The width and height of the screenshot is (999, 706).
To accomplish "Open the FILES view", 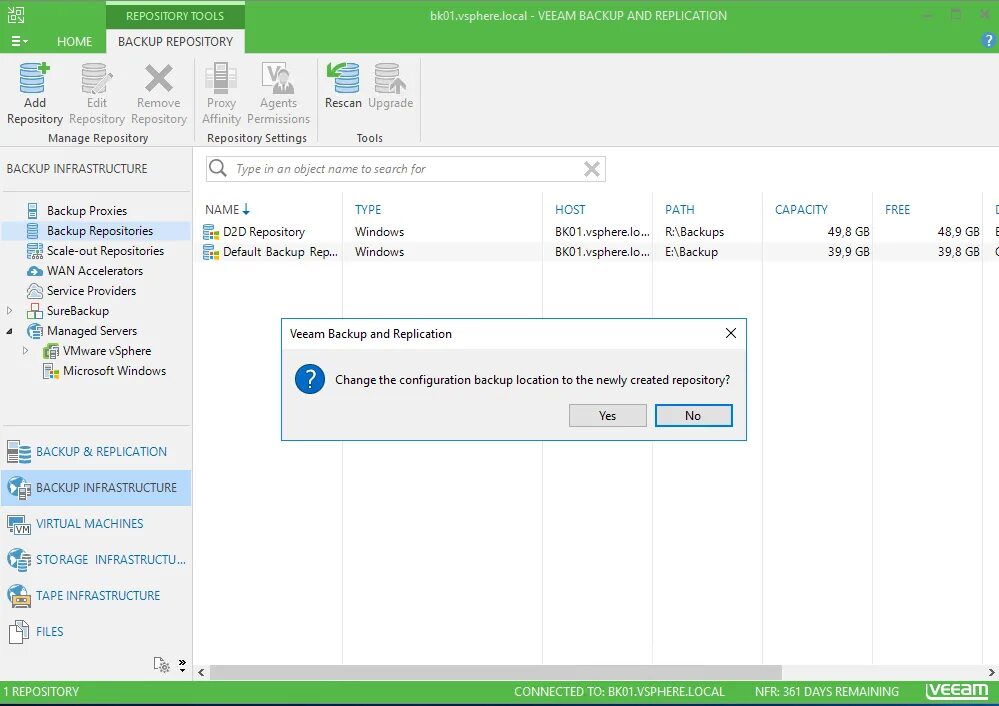I will [x=96, y=631].
